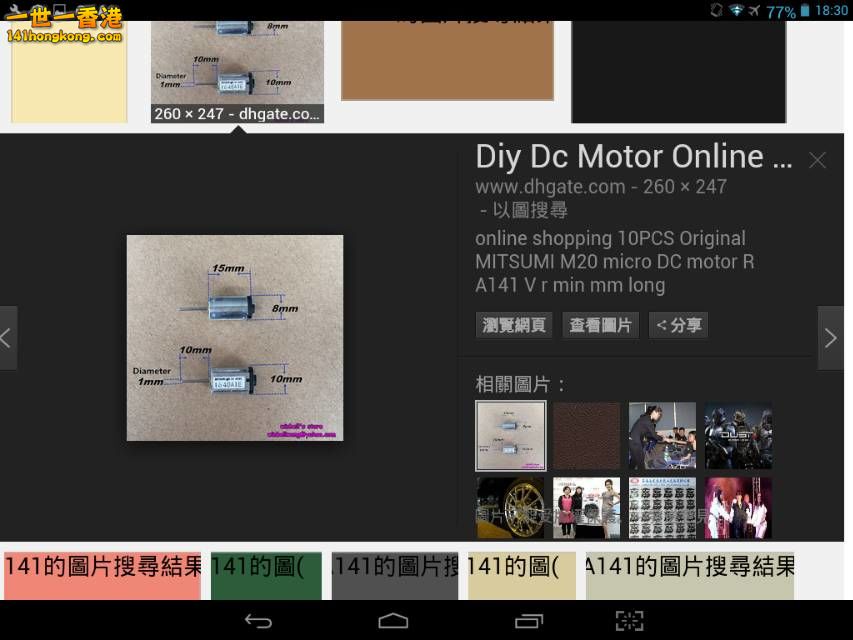
Task: Open the www.dhgate.com source link
Action: coord(550,187)
